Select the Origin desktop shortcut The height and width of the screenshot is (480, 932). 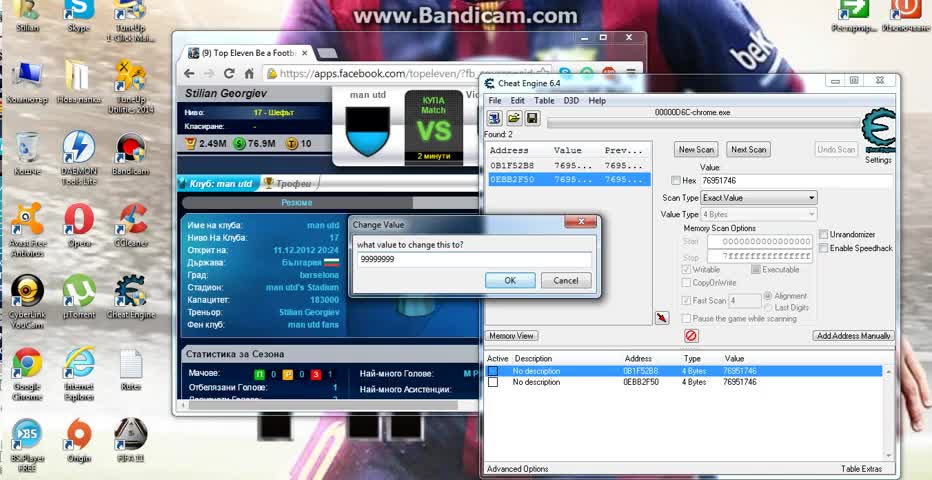pos(79,441)
